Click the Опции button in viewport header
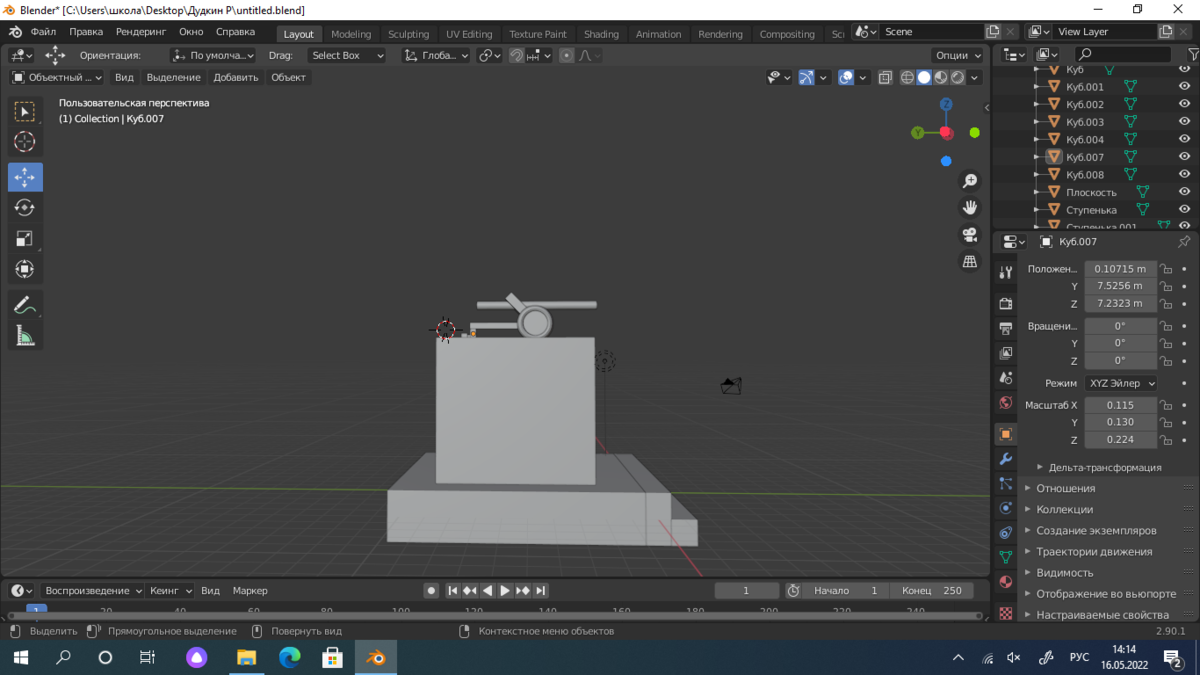This screenshot has height=675, width=1200. point(957,56)
